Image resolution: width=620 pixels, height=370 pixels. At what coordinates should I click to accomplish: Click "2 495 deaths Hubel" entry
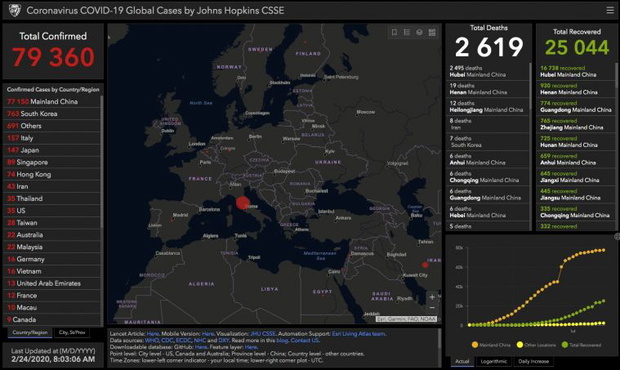(x=488, y=72)
